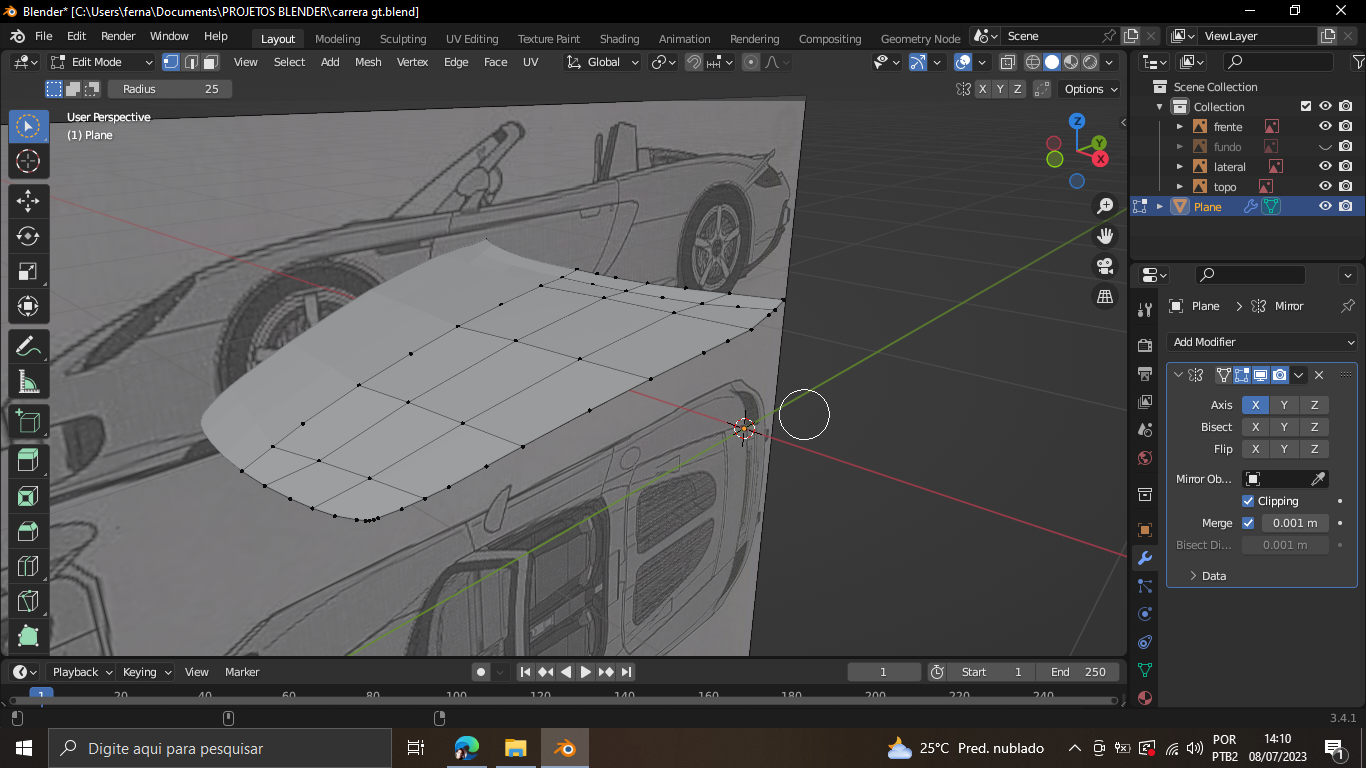Image resolution: width=1366 pixels, height=768 pixels.
Task: Toggle the Clipping checkbox
Action: pyautogui.click(x=1248, y=501)
